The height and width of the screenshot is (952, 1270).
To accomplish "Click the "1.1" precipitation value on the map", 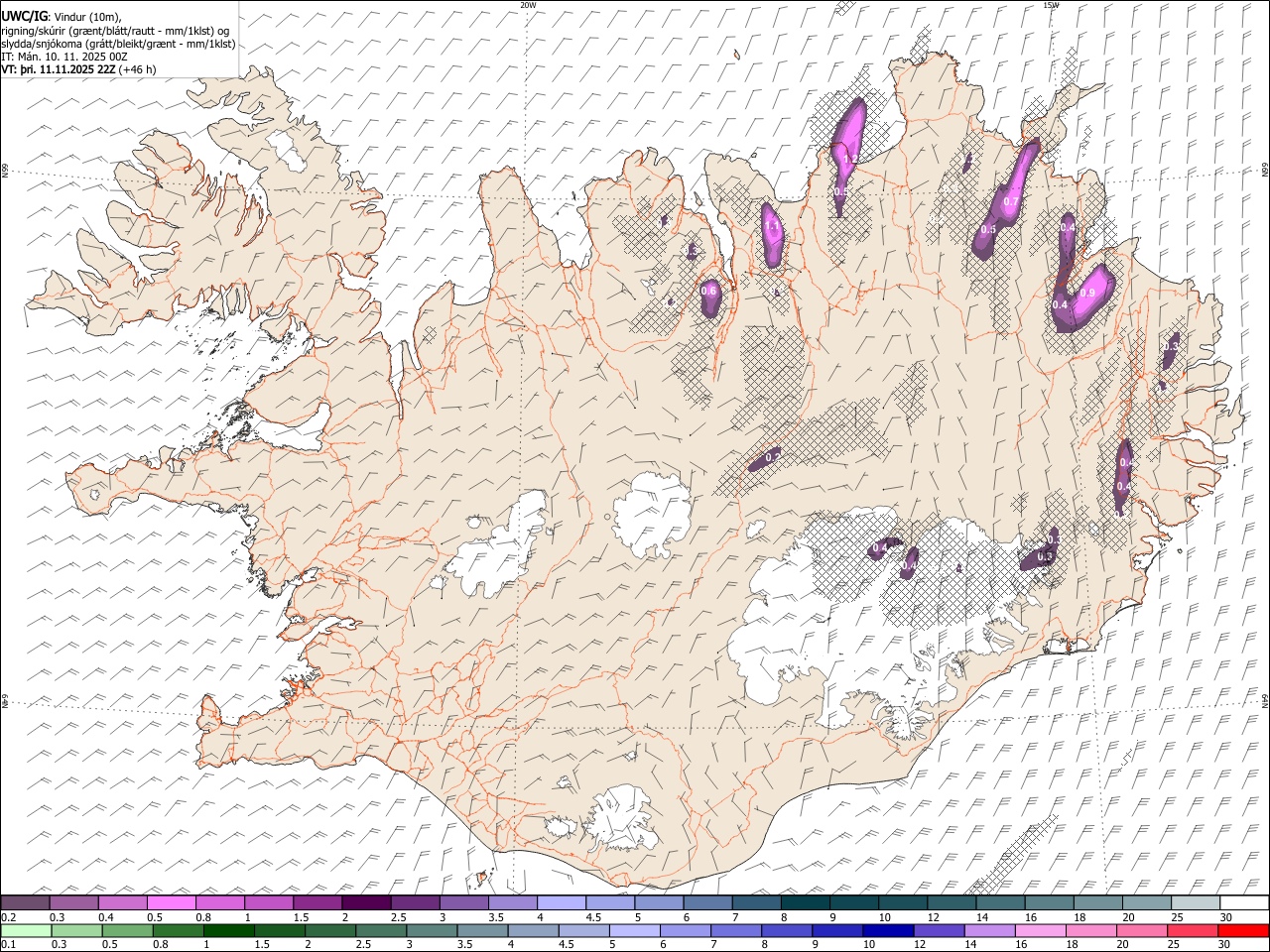I will pyautogui.click(x=774, y=226).
